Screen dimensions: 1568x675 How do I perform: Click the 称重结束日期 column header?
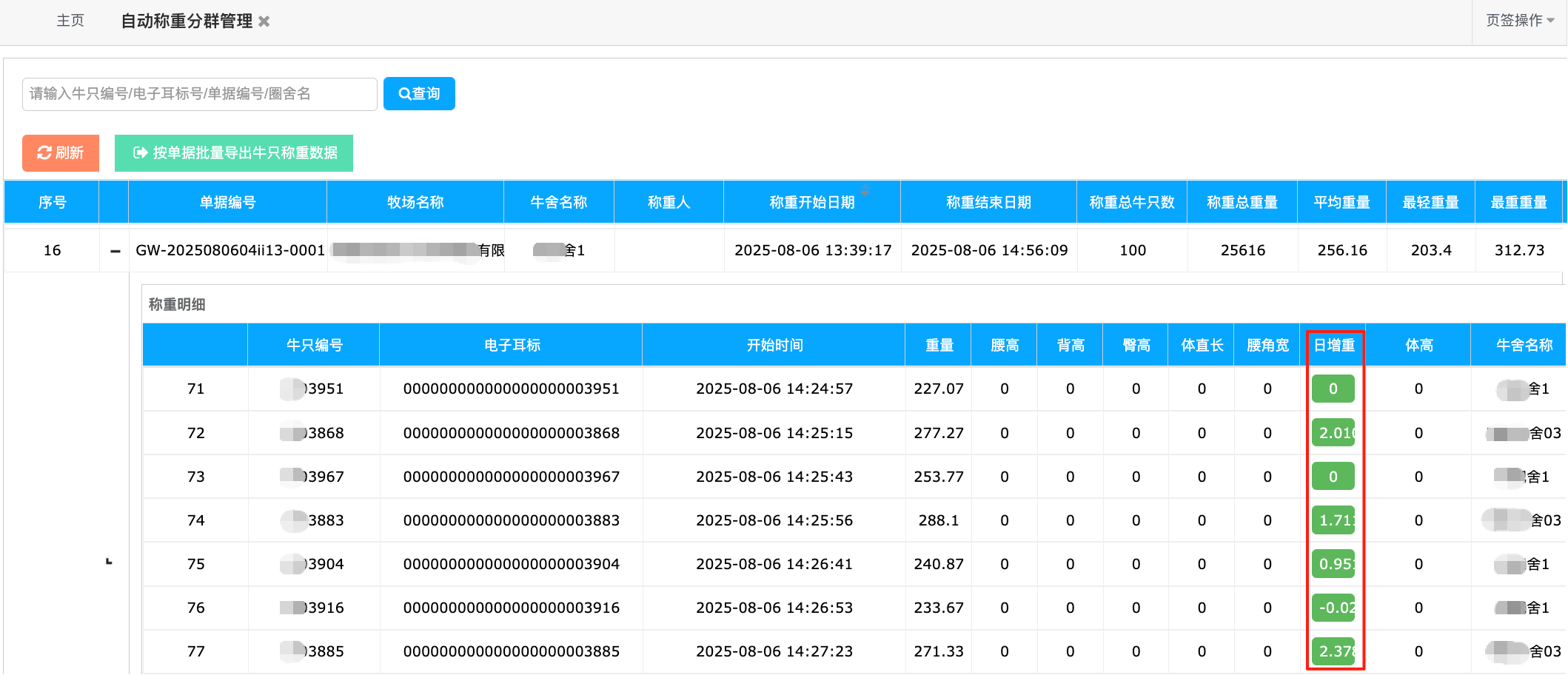(x=988, y=202)
